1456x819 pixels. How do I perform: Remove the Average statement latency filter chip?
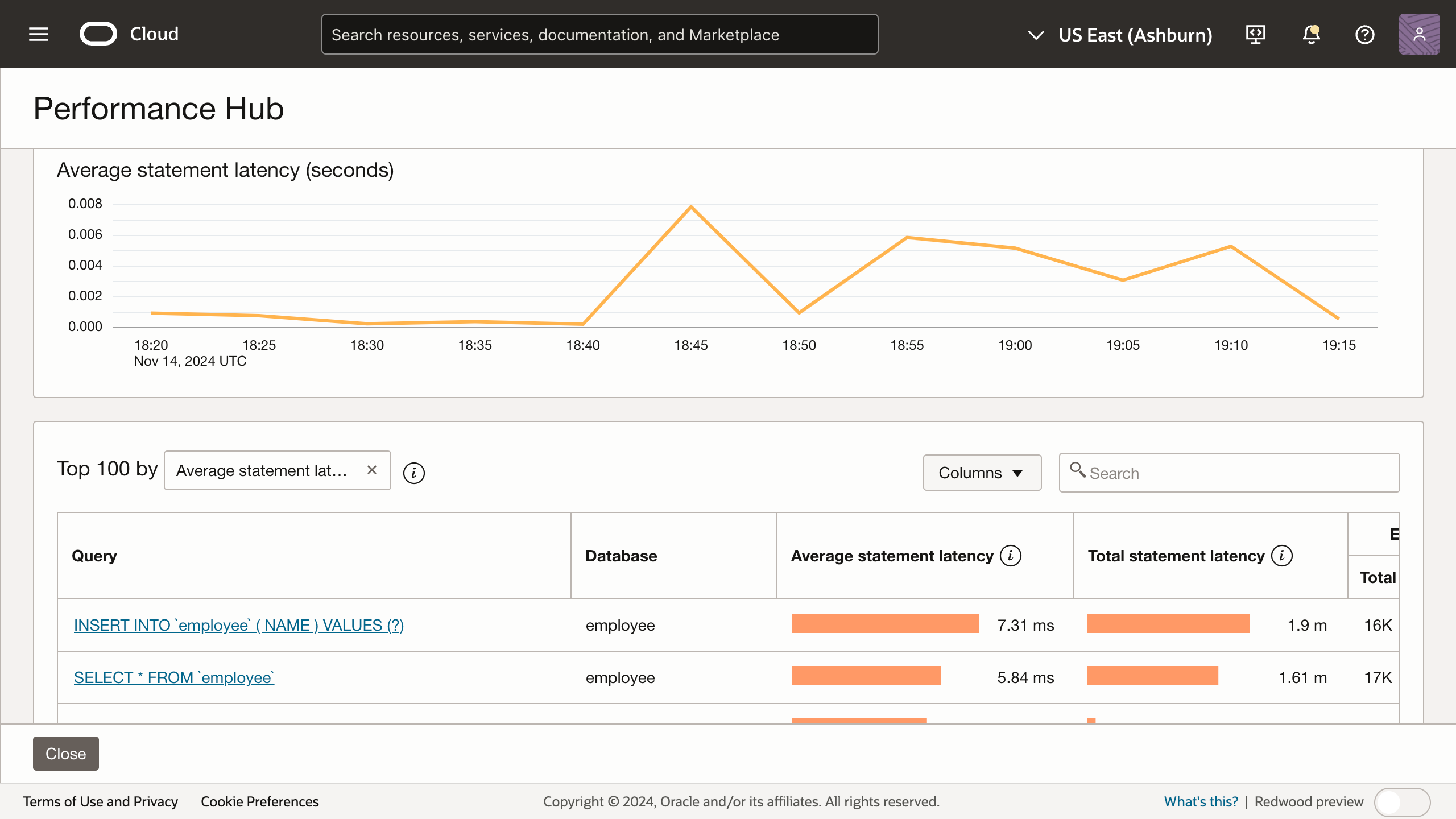tap(372, 470)
